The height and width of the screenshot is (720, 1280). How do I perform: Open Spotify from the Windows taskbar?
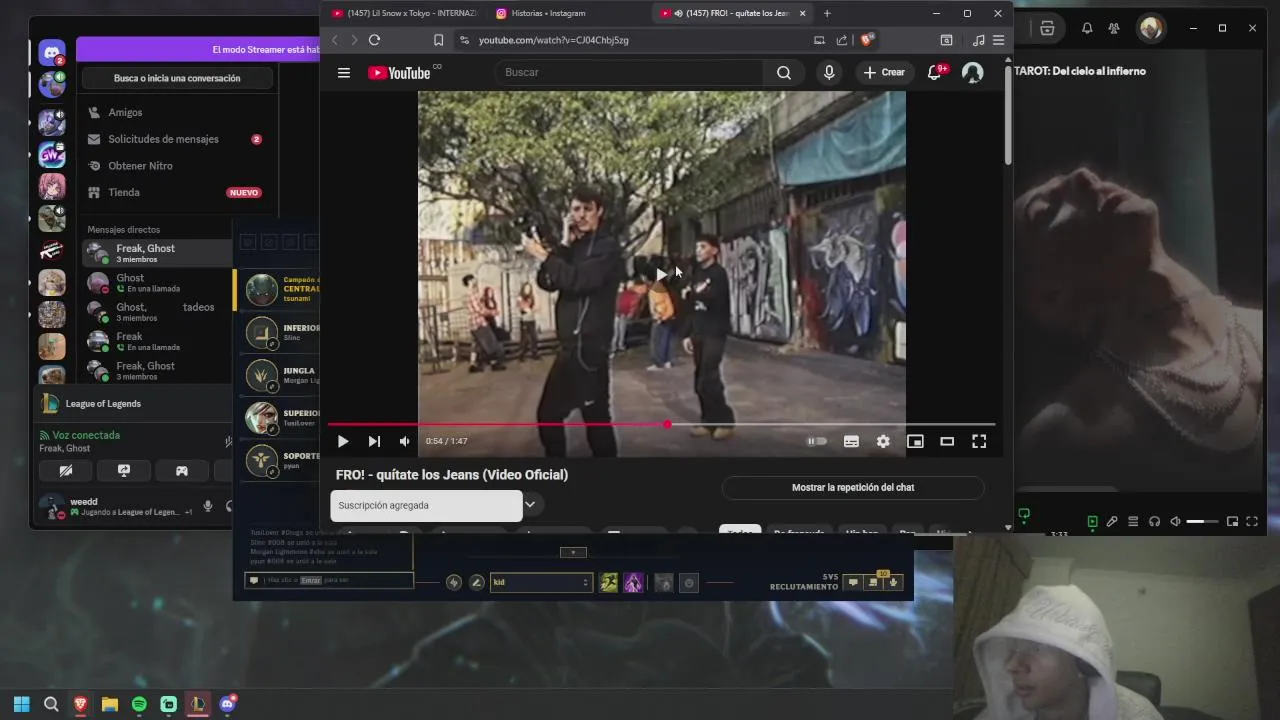click(x=139, y=704)
